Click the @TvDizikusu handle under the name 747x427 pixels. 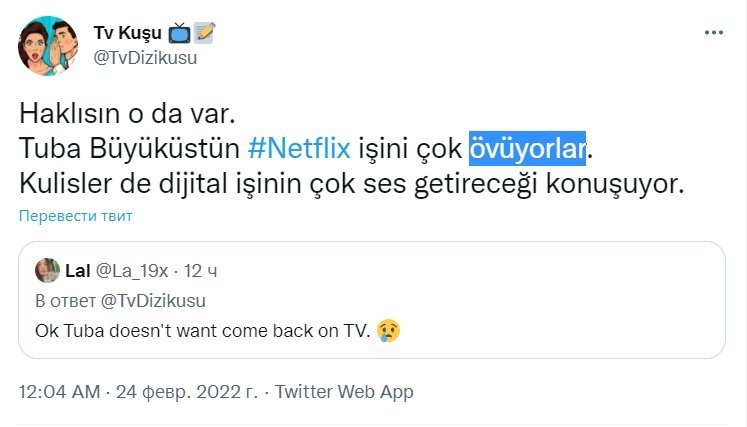coord(145,56)
